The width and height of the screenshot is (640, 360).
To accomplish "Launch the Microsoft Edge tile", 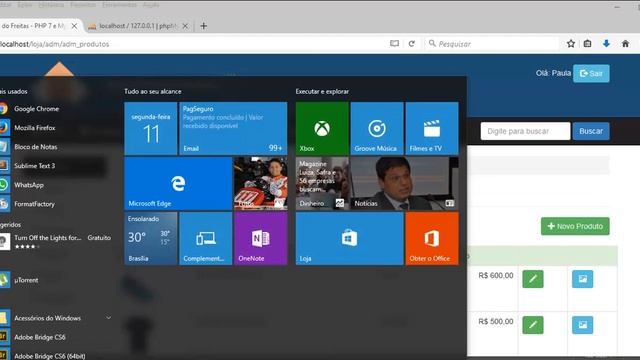I will point(178,183).
